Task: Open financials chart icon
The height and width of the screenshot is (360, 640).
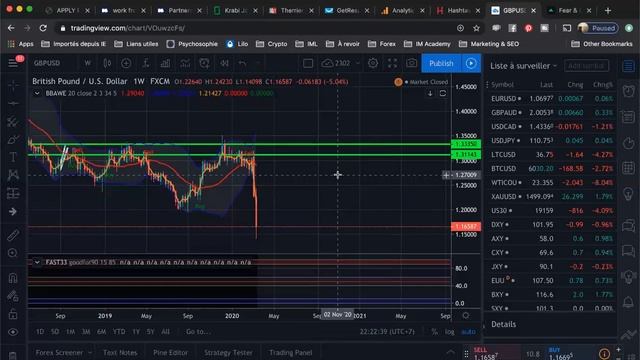Action: coord(165,63)
